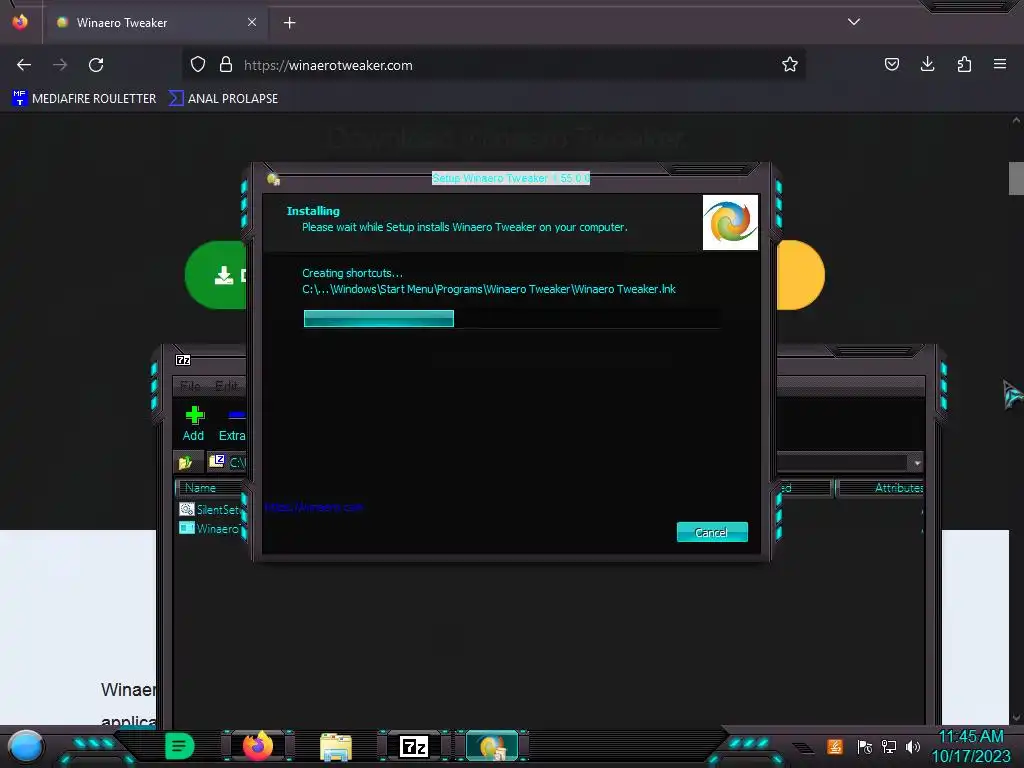Expand the 7-Zip address bar dropdown
This screenshot has height=768, width=1024.
pos(917,463)
